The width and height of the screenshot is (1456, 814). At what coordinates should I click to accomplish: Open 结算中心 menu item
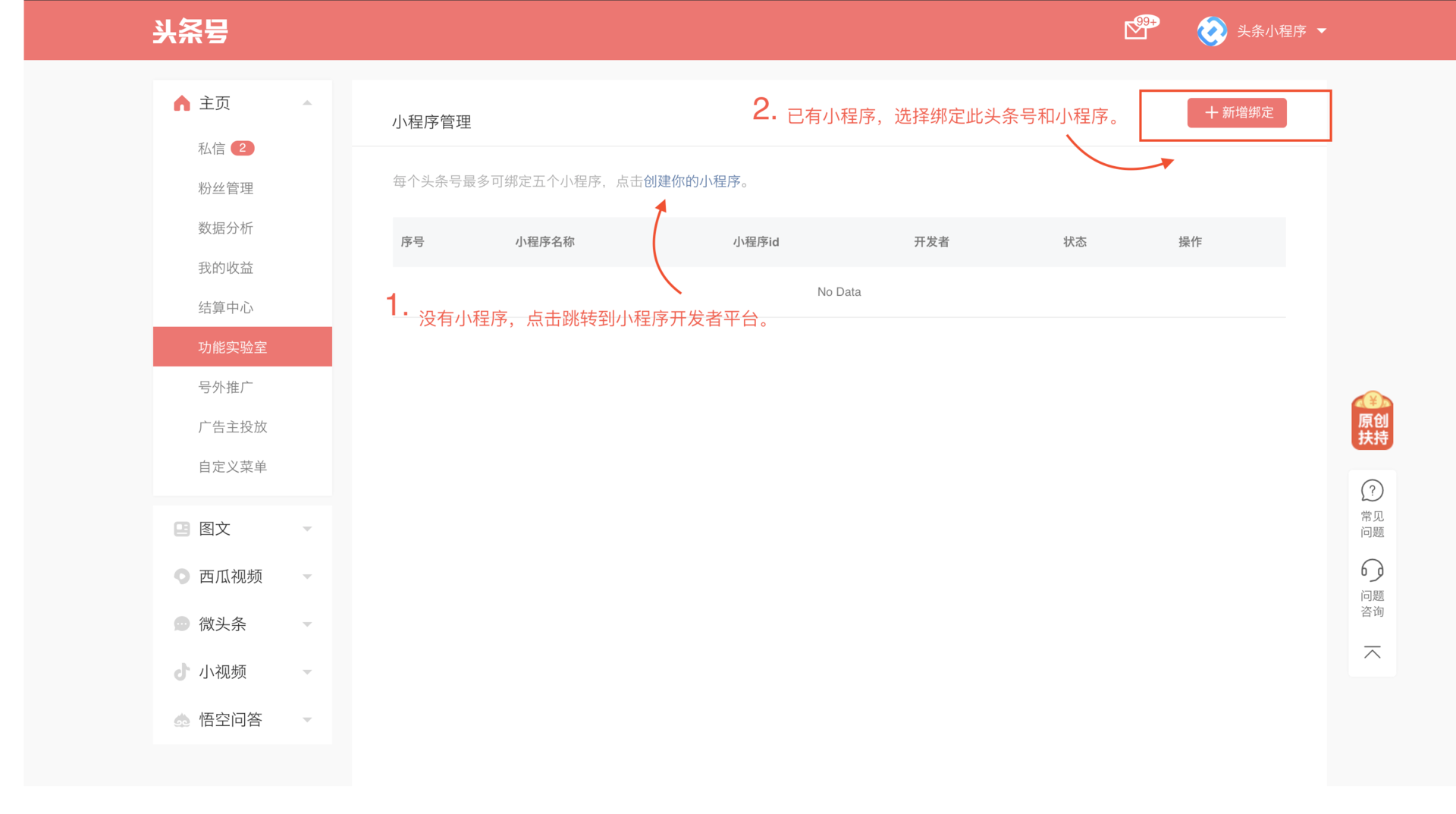[225, 307]
